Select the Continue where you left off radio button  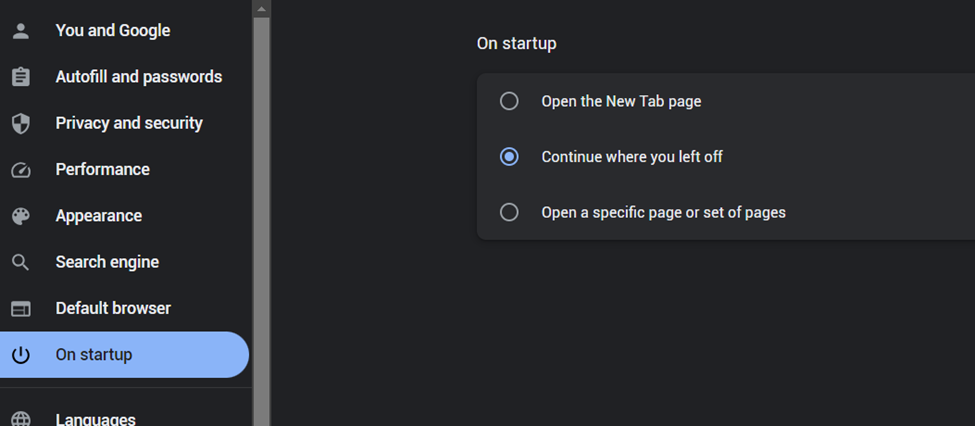click(509, 156)
